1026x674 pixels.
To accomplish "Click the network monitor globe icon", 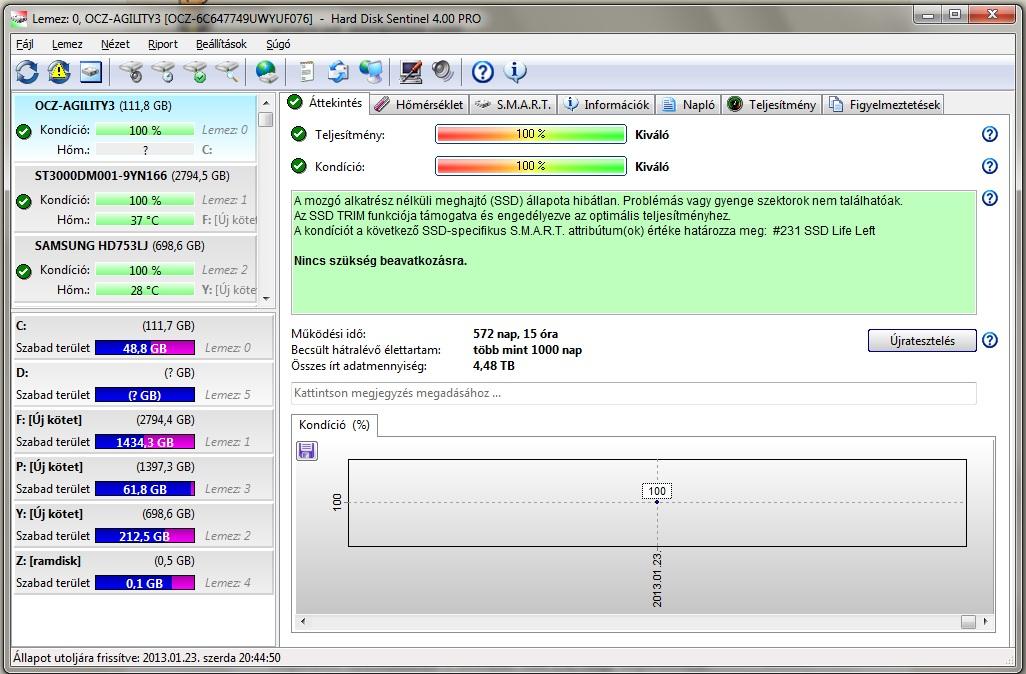I will tap(371, 71).
